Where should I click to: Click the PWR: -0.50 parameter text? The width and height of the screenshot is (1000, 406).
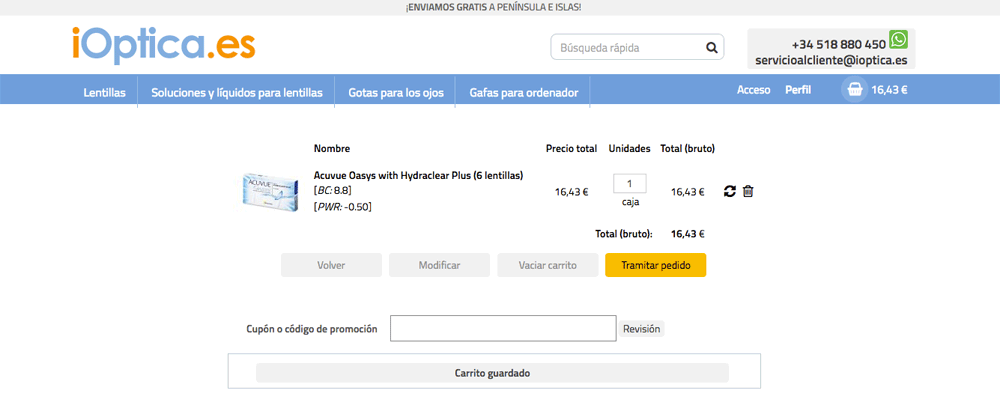(342, 207)
